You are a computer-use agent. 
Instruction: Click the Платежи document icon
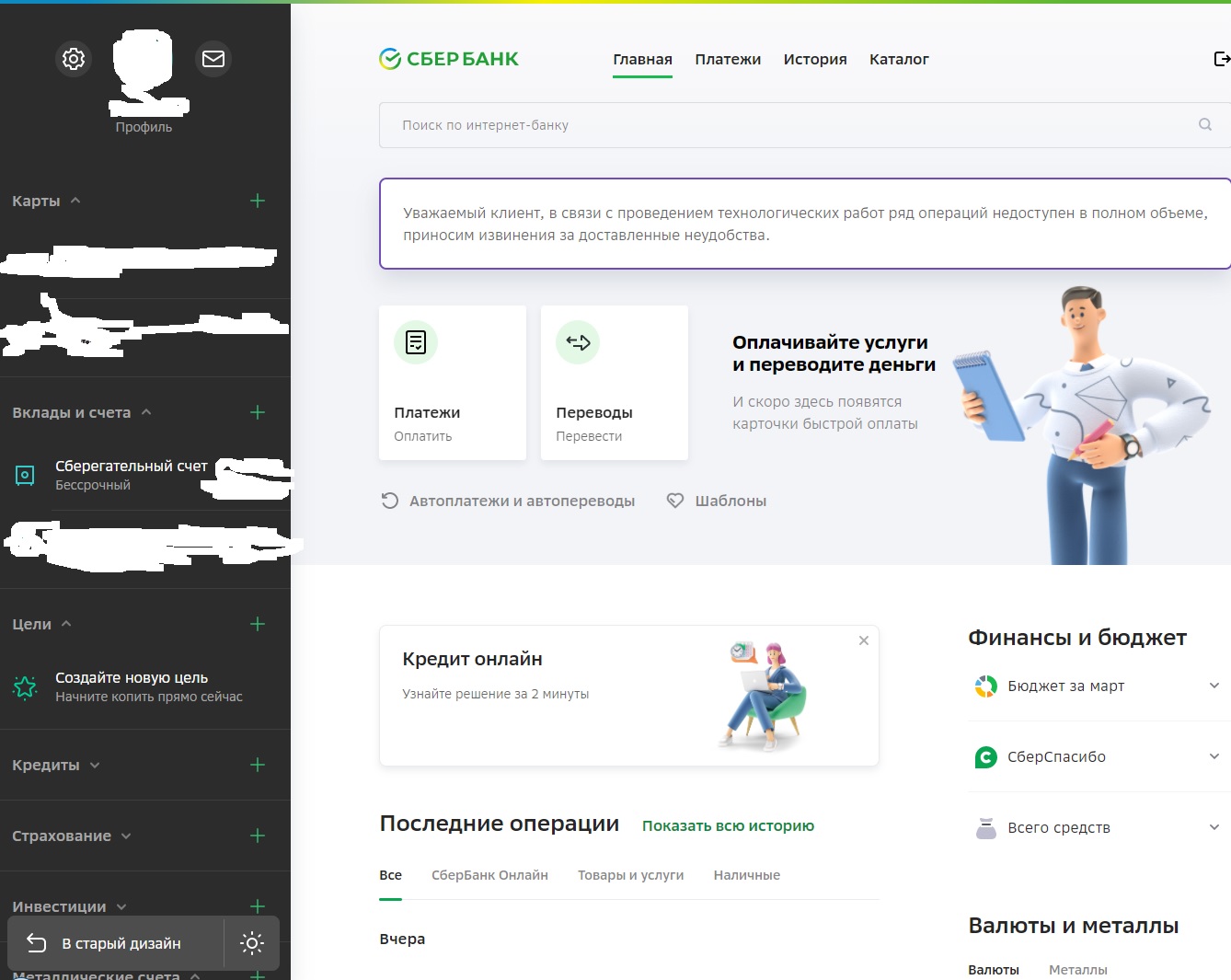[x=416, y=342]
